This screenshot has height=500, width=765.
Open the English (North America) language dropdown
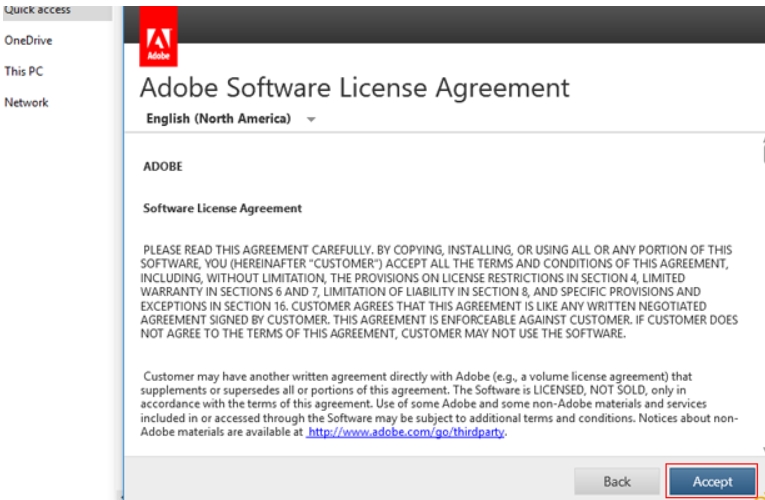point(218,119)
